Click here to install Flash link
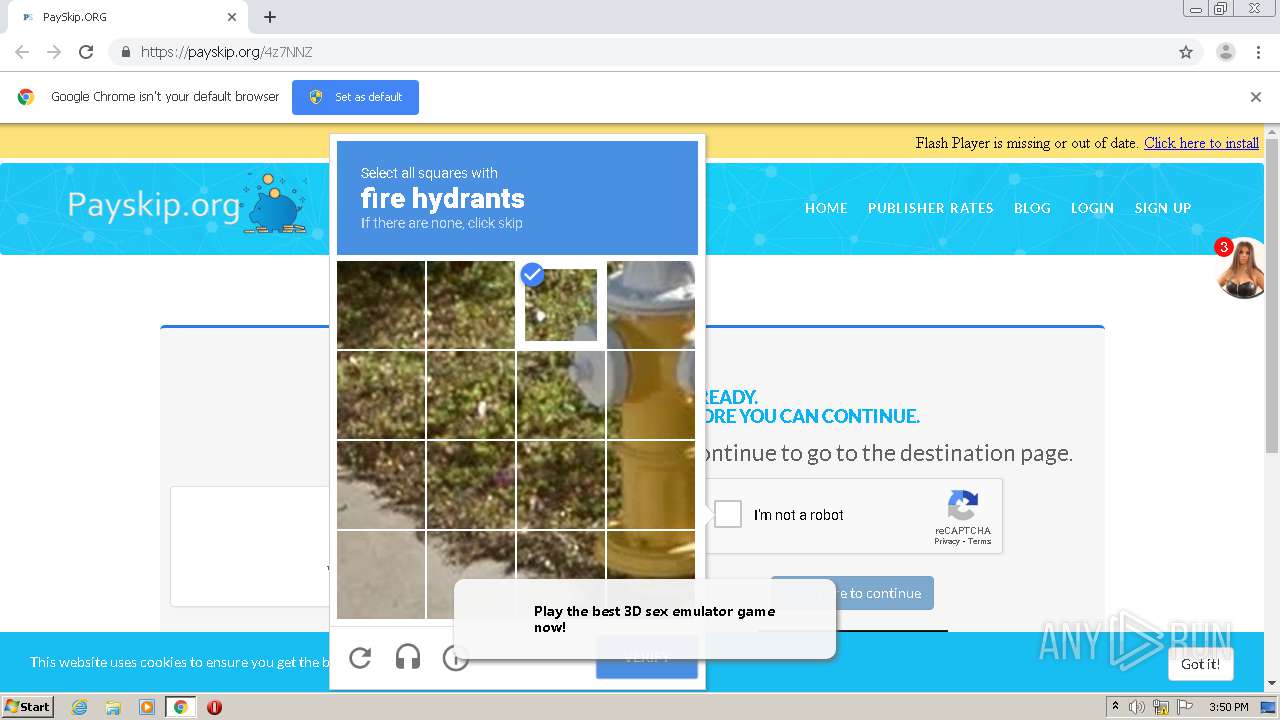The height and width of the screenshot is (720, 1280). click(x=1201, y=143)
